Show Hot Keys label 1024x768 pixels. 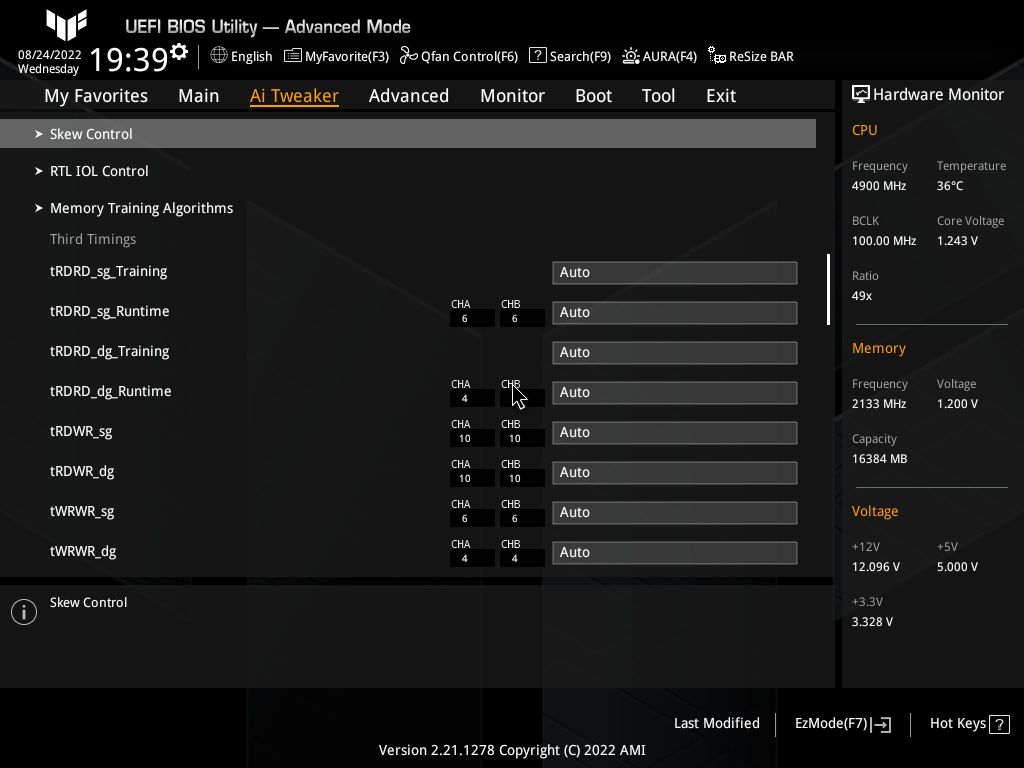[957, 723]
